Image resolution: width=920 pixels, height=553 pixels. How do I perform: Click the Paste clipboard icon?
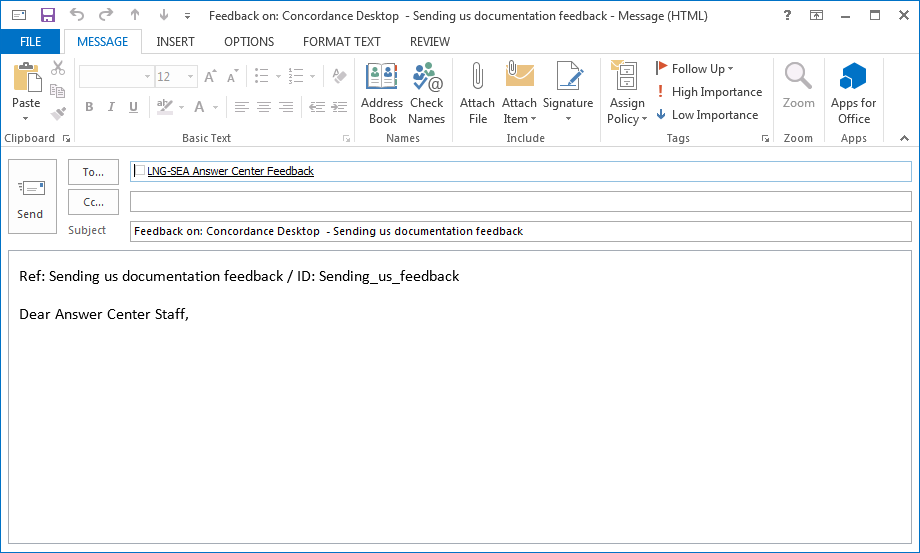(28, 77)
